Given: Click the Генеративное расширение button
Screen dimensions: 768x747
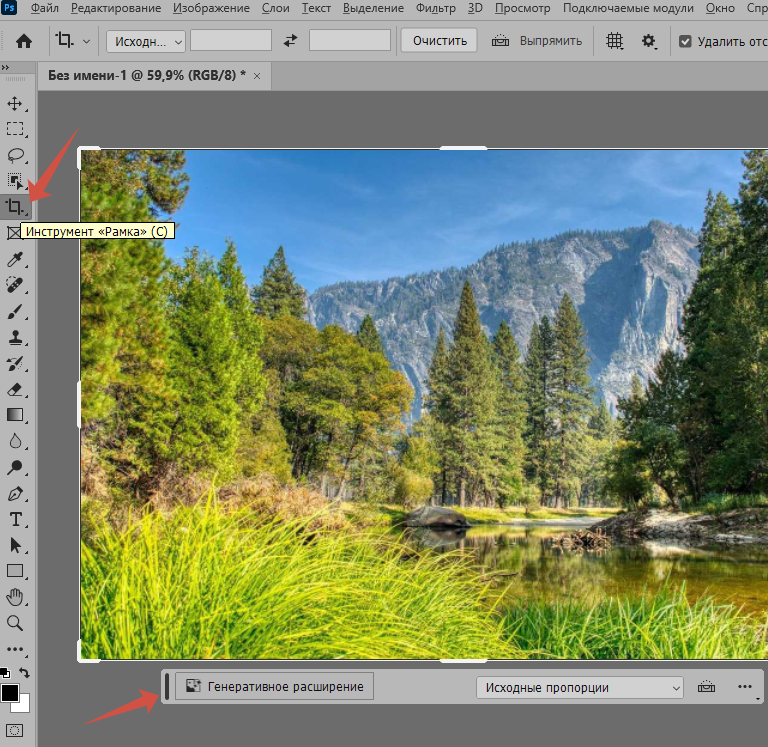Looking at the screenshot, I should coord(274,686).
